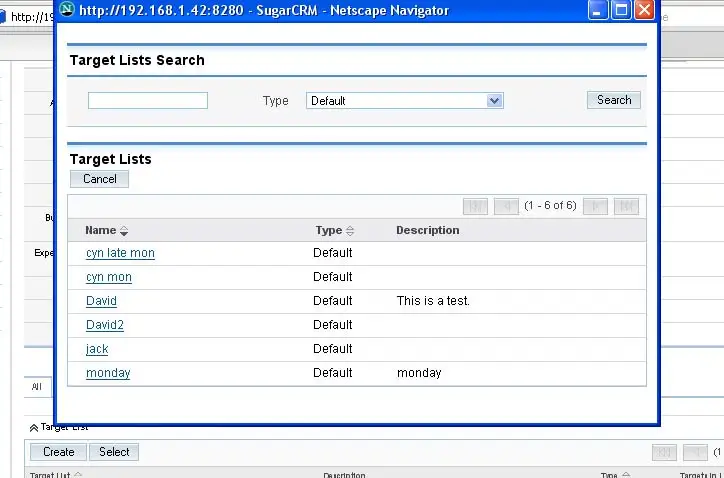Screen dimensions: 724x478
Task: Open the 'cyn late mon' target list
Action: [x=120, y=253]
